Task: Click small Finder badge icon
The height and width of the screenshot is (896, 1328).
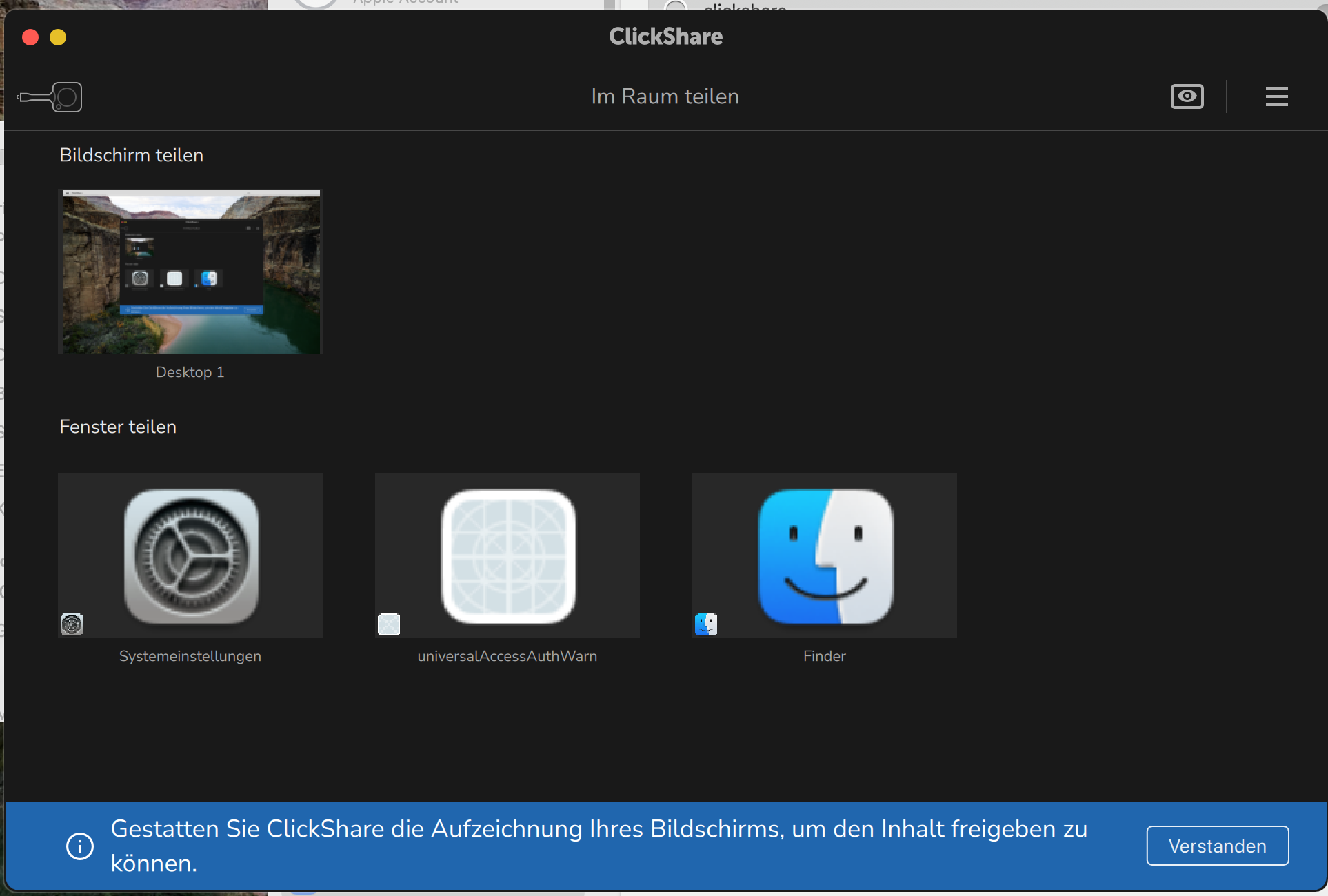Action: click(x=706, y=624)
